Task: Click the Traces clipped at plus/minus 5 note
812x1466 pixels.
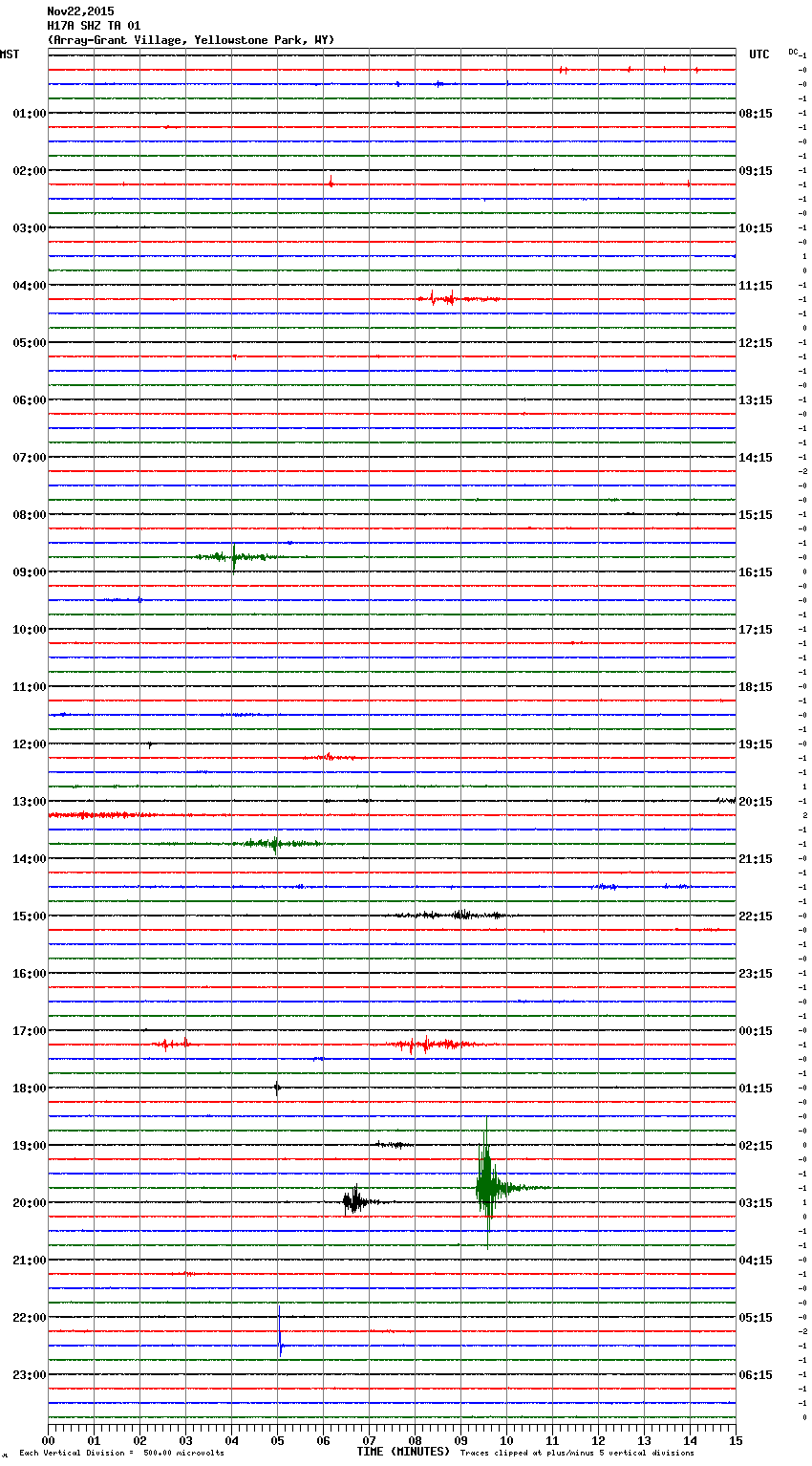Action: 577,1453
